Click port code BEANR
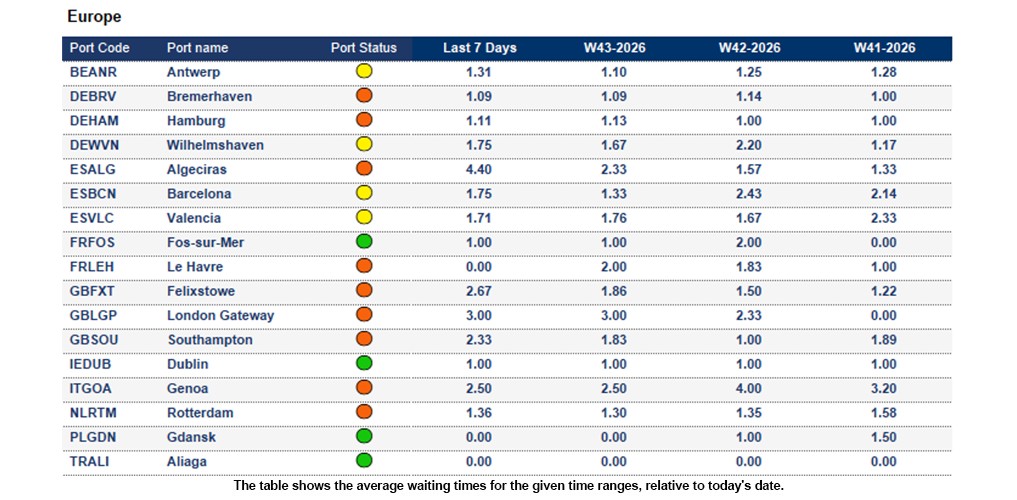 coord(93,73)
